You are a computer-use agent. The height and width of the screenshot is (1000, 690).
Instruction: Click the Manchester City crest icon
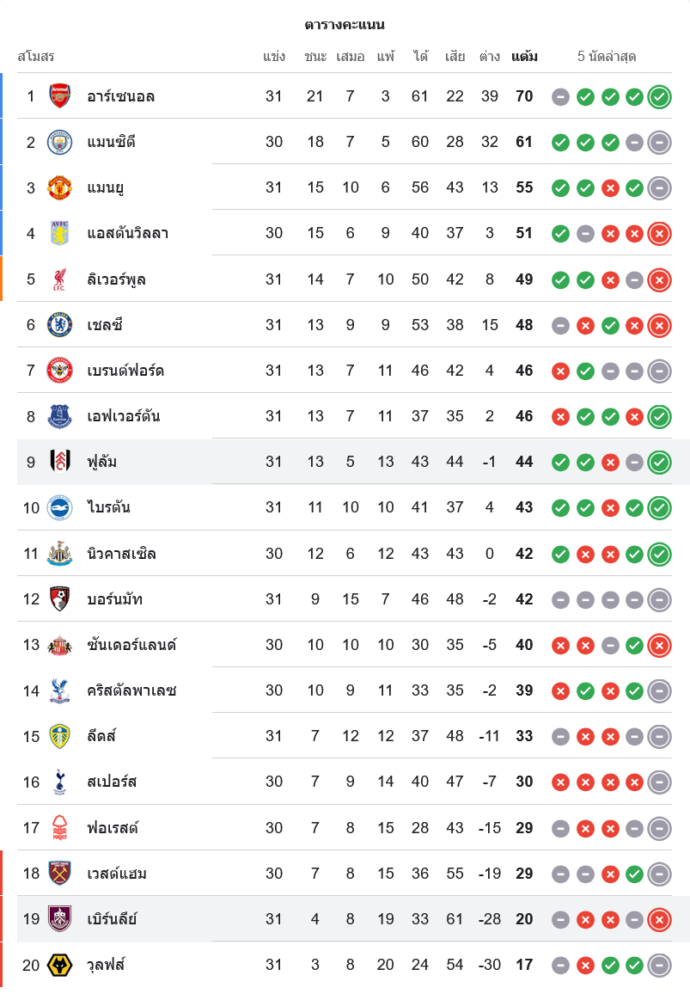[x=60, y=142]
